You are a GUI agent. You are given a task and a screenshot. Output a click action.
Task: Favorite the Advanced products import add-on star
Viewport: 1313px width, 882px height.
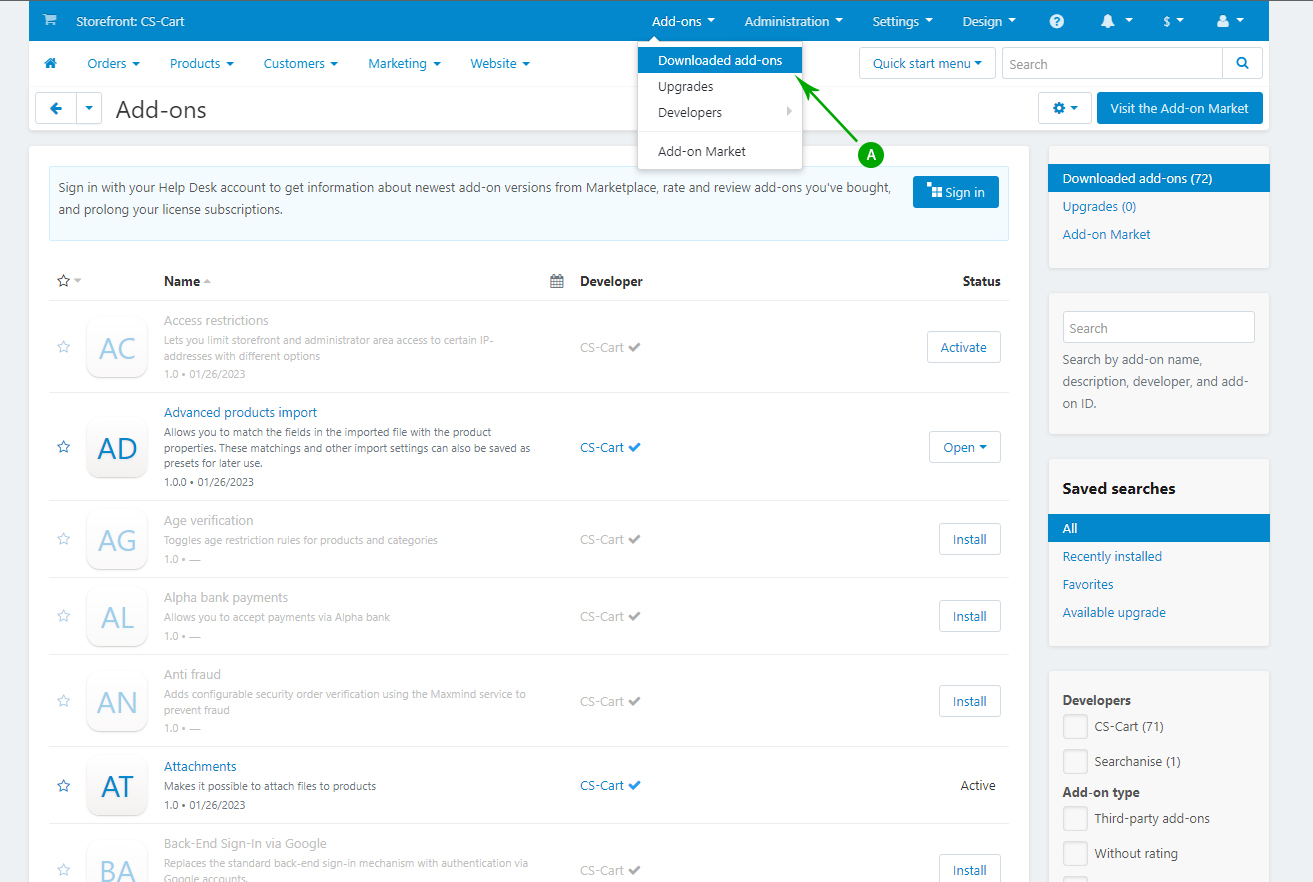pyautogui.click(x=64, y=447)
